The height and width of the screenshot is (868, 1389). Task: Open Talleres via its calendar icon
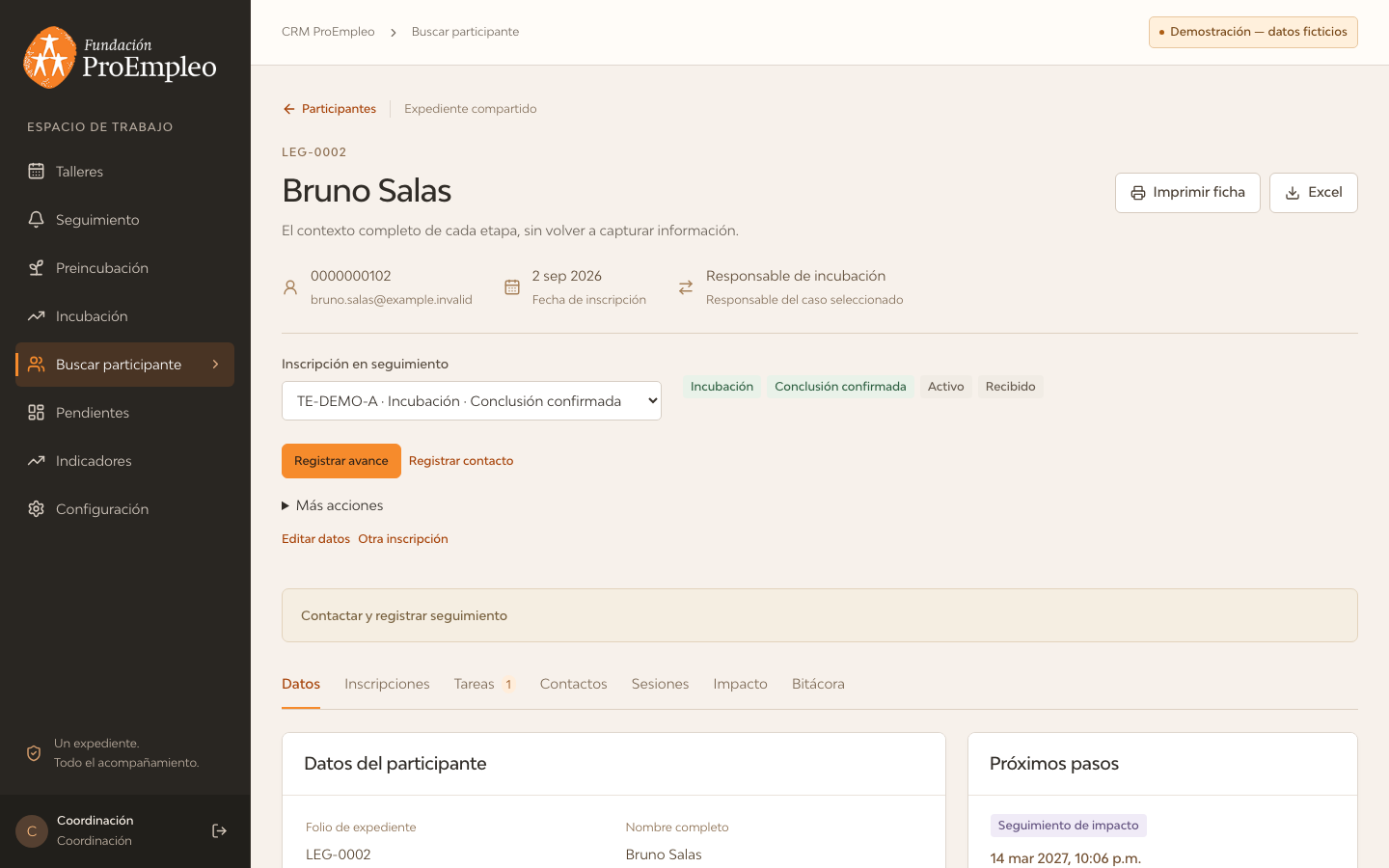point(36,172)
